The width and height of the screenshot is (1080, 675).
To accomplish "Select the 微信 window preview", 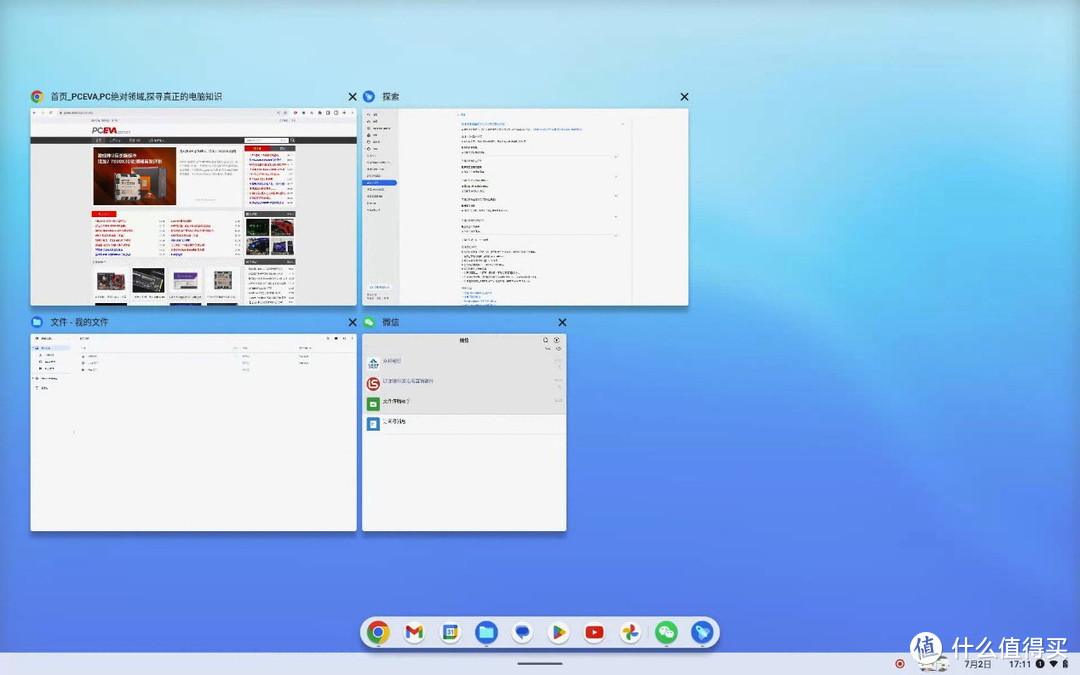I will (465, 432).
